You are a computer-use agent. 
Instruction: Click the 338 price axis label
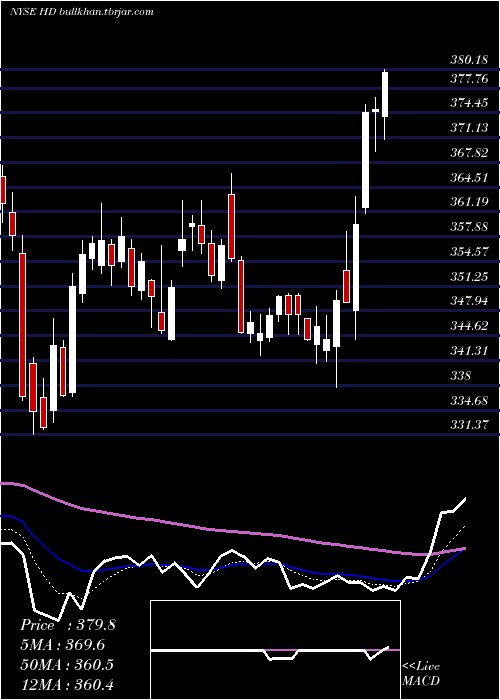click(x=460, y=375)
